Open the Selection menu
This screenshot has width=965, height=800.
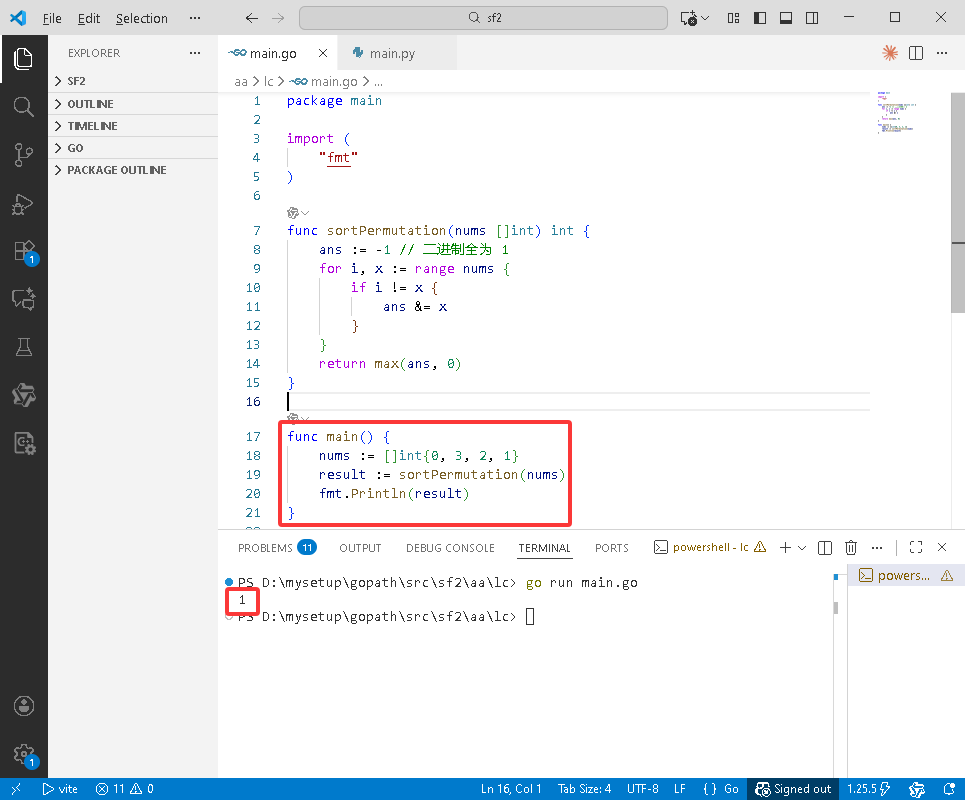(142, 18)
